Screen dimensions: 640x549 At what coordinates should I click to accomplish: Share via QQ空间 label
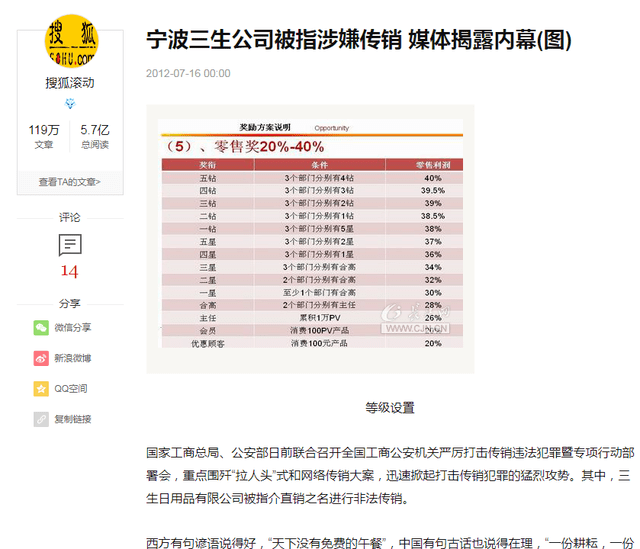coord(71,389)
